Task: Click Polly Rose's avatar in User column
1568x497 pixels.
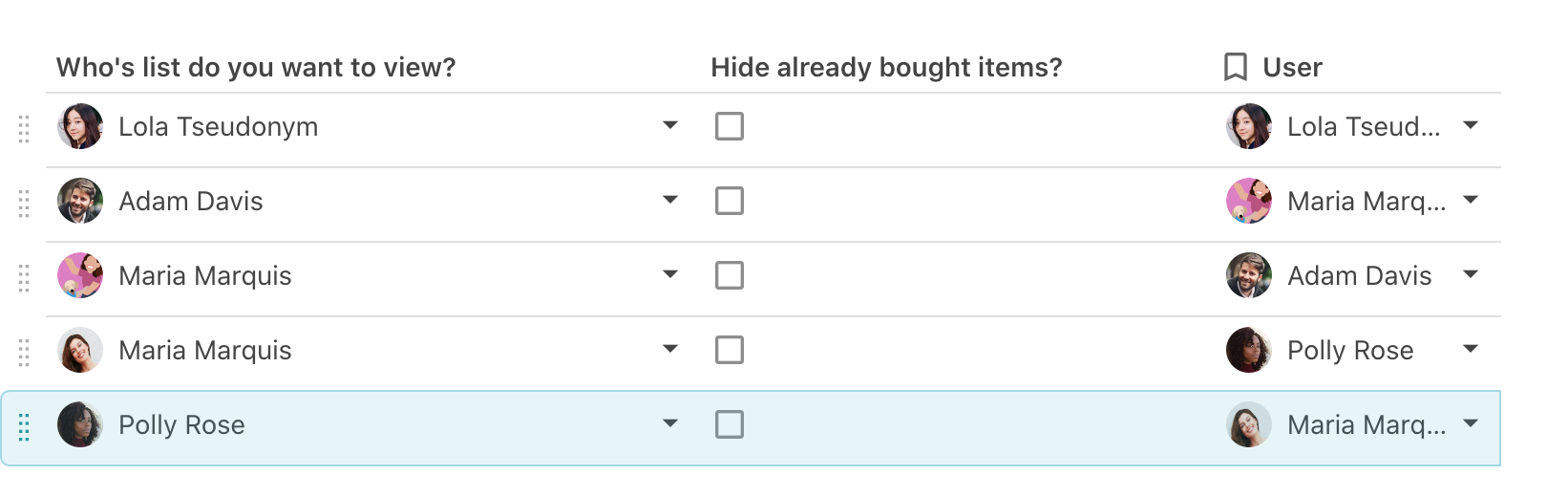Action: click(1249, 350)
